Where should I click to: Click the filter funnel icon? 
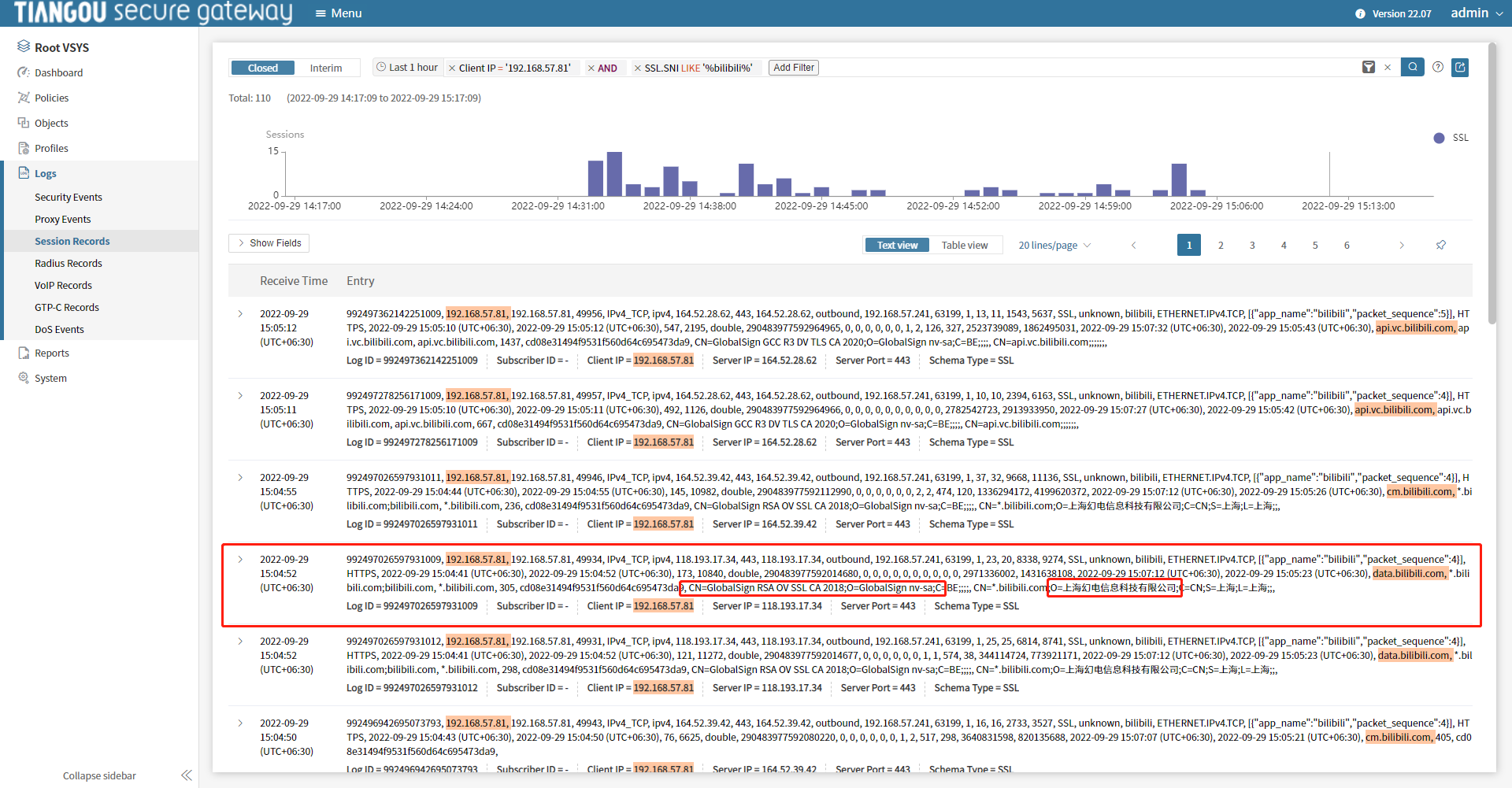1369,68
